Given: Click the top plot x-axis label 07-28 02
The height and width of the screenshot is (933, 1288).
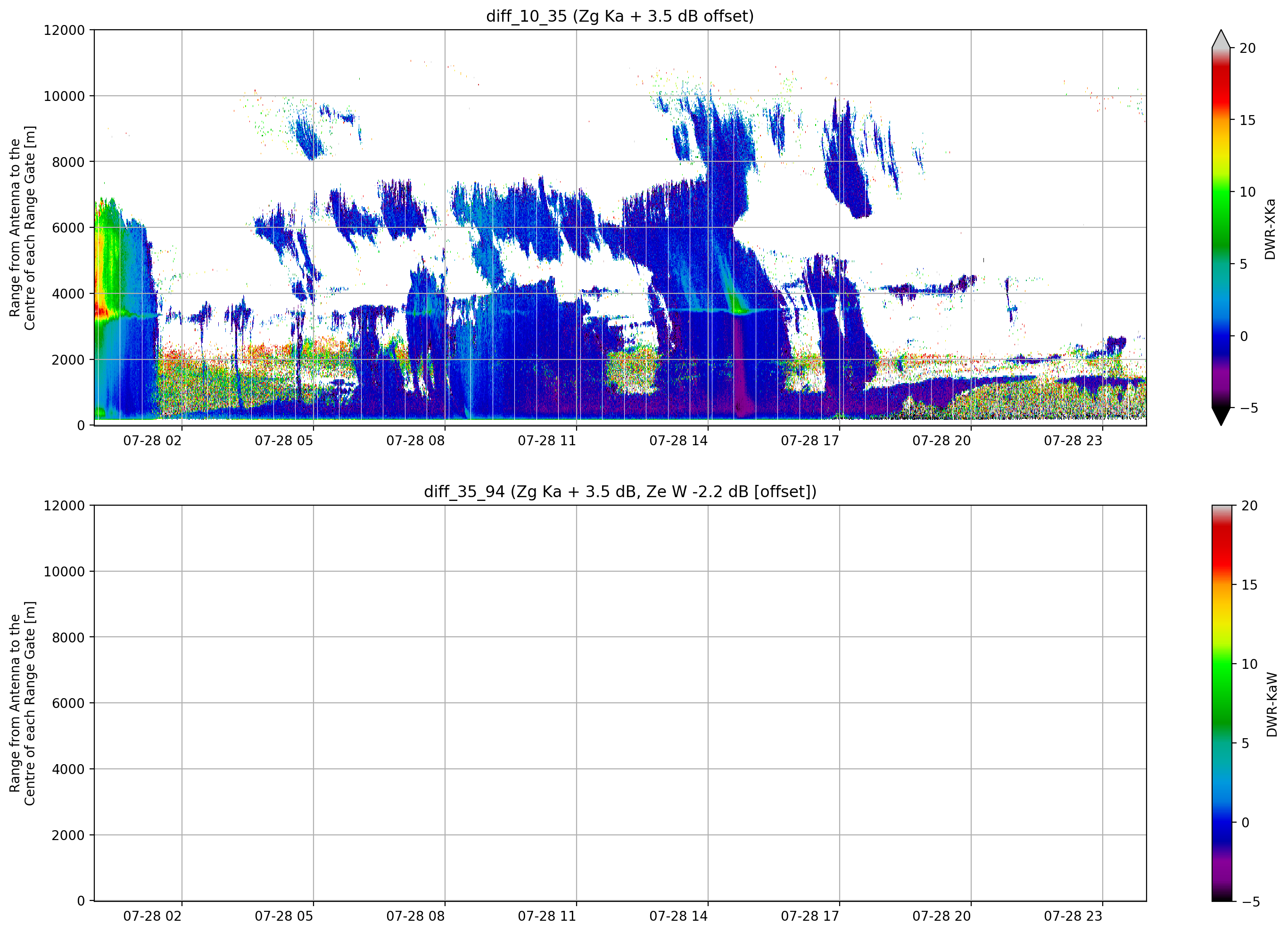Looking at the screenshot, I should (152, 441).
